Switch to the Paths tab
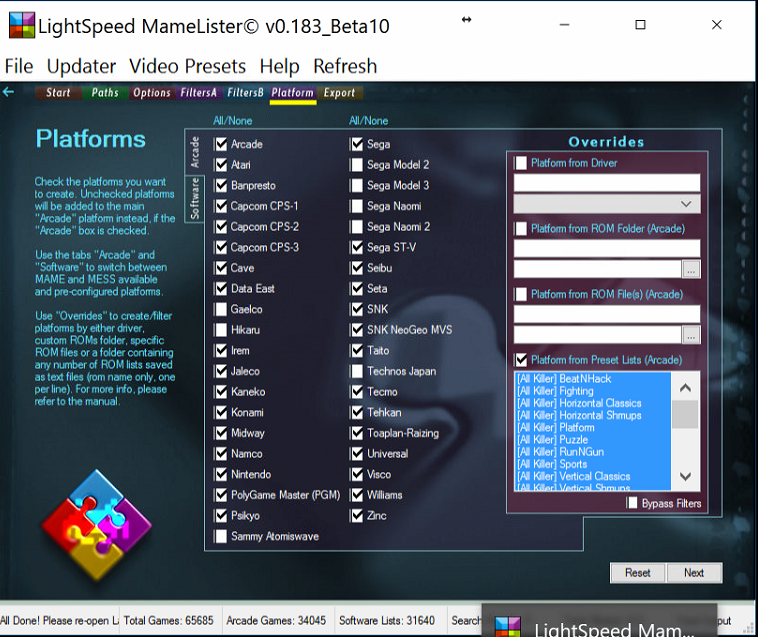Image resolution: width=758 pixels, height=637 pixels. [105, 92]
